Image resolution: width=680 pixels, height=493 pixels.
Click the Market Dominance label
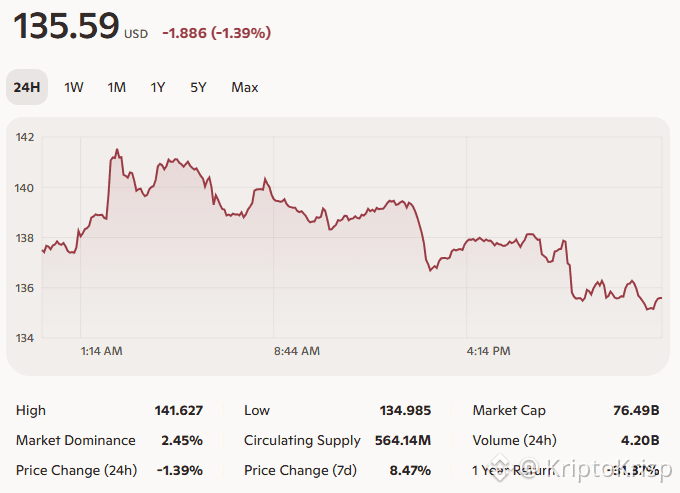pos(75,441)
